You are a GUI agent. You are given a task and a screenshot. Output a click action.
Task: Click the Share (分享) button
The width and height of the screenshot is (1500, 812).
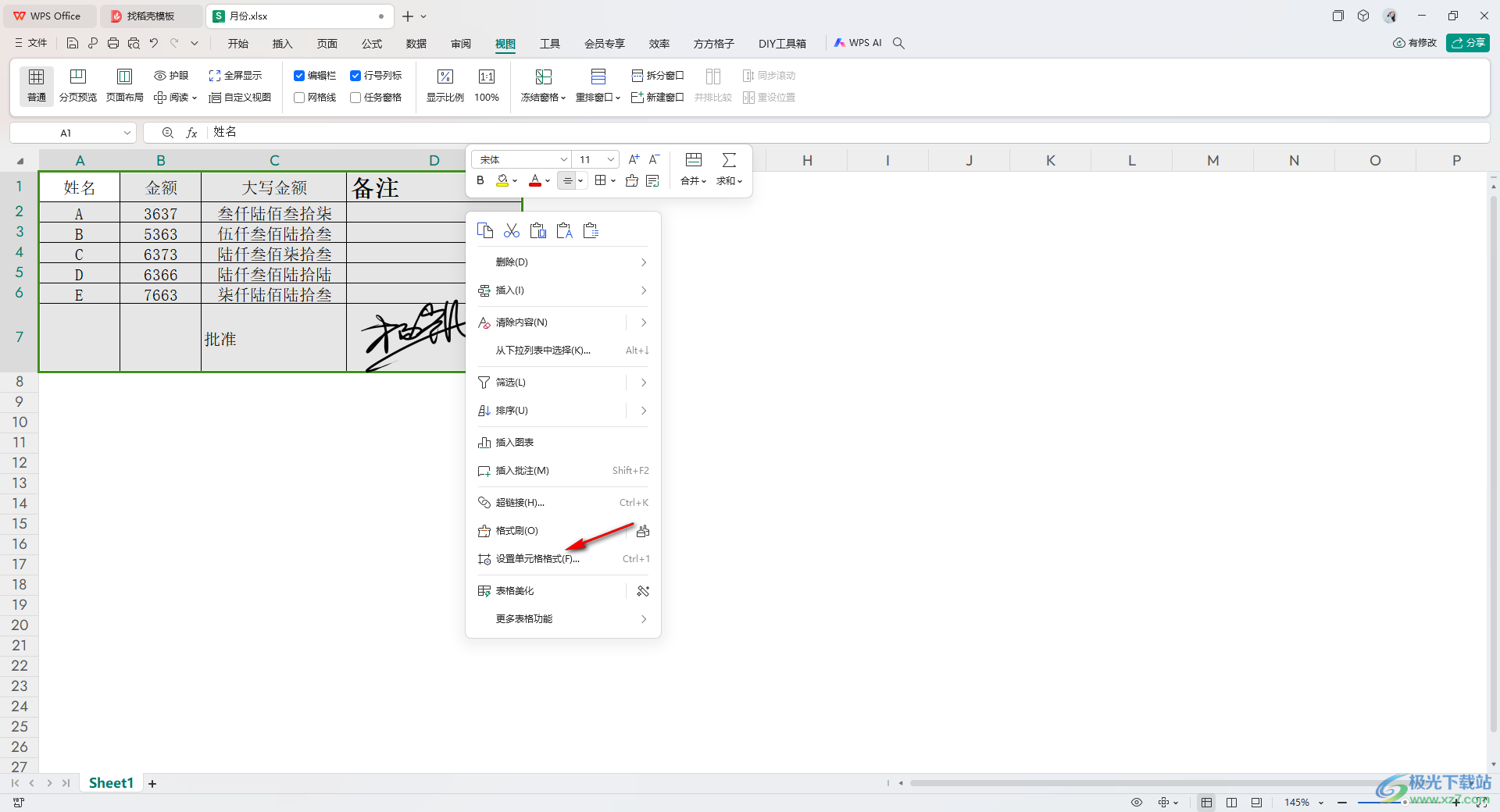[1467, 43]
